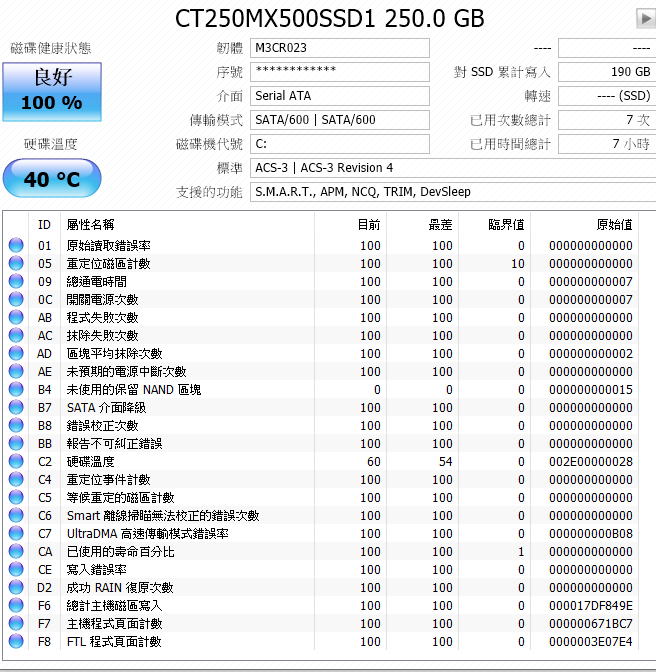Click the rotation rate ---- (SSD) field
The height and width of the screenshot is (672, 656).
point(607,96)
